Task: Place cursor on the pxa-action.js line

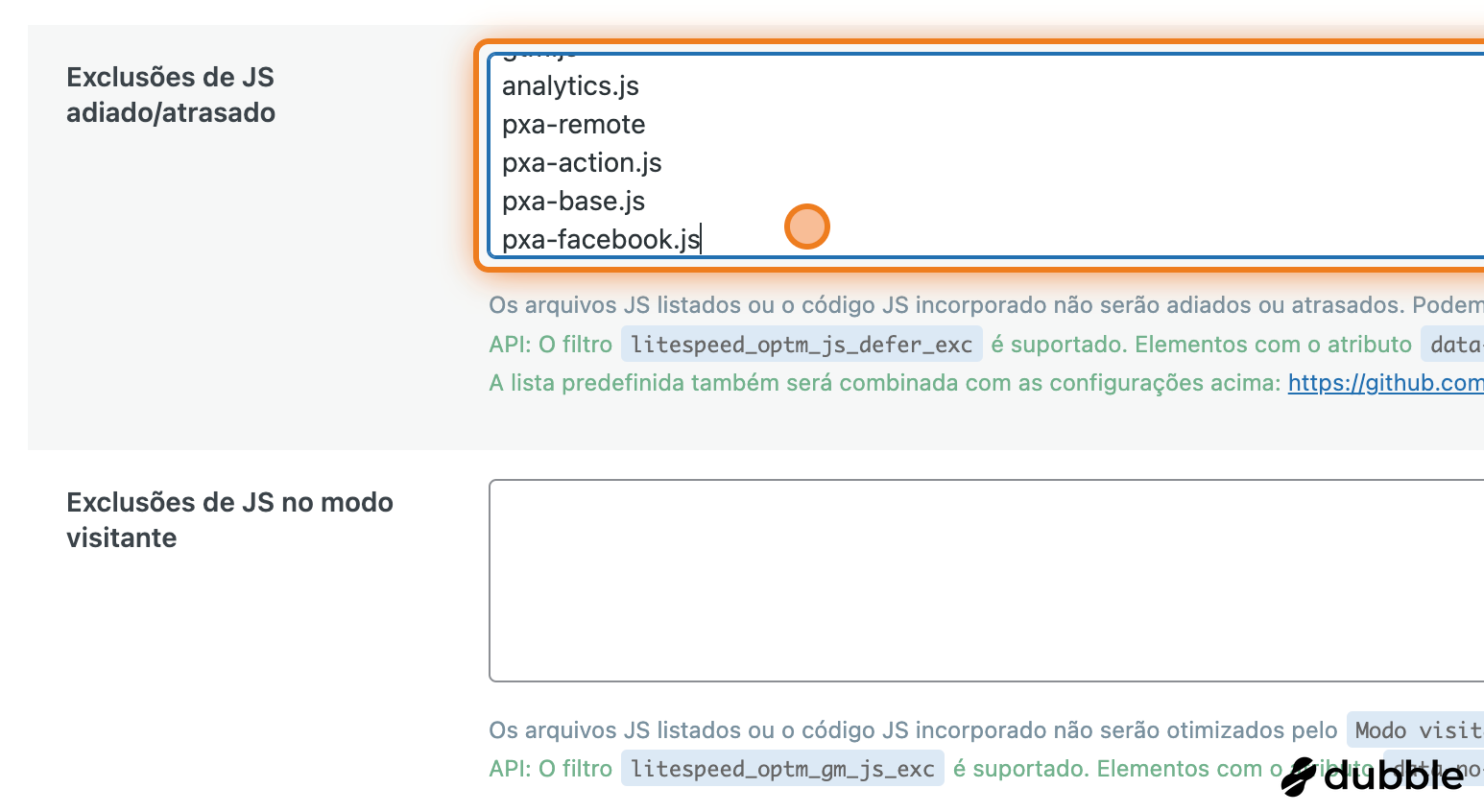Action: (x=582, y=163)
